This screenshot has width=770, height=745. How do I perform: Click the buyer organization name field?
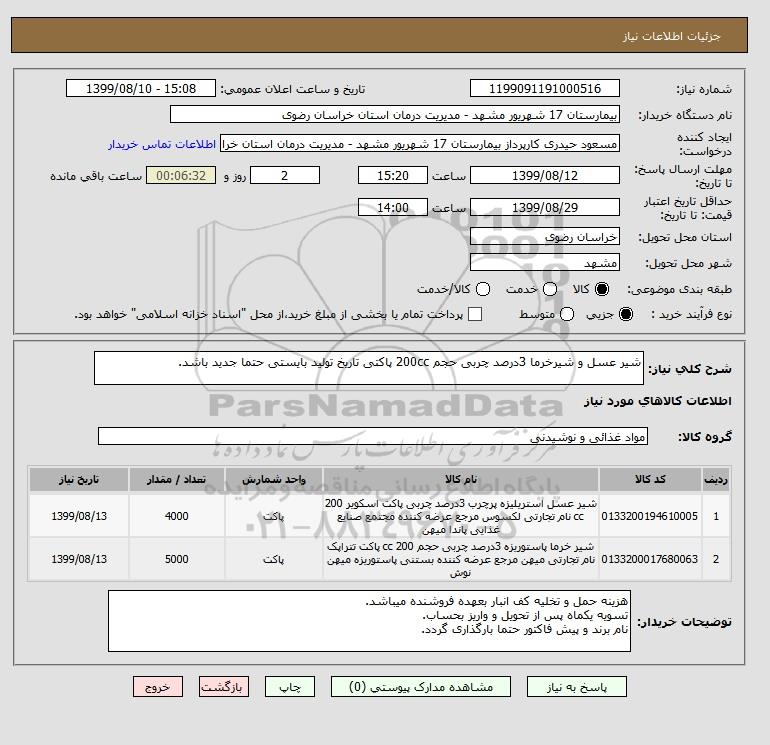pos(395,114)
